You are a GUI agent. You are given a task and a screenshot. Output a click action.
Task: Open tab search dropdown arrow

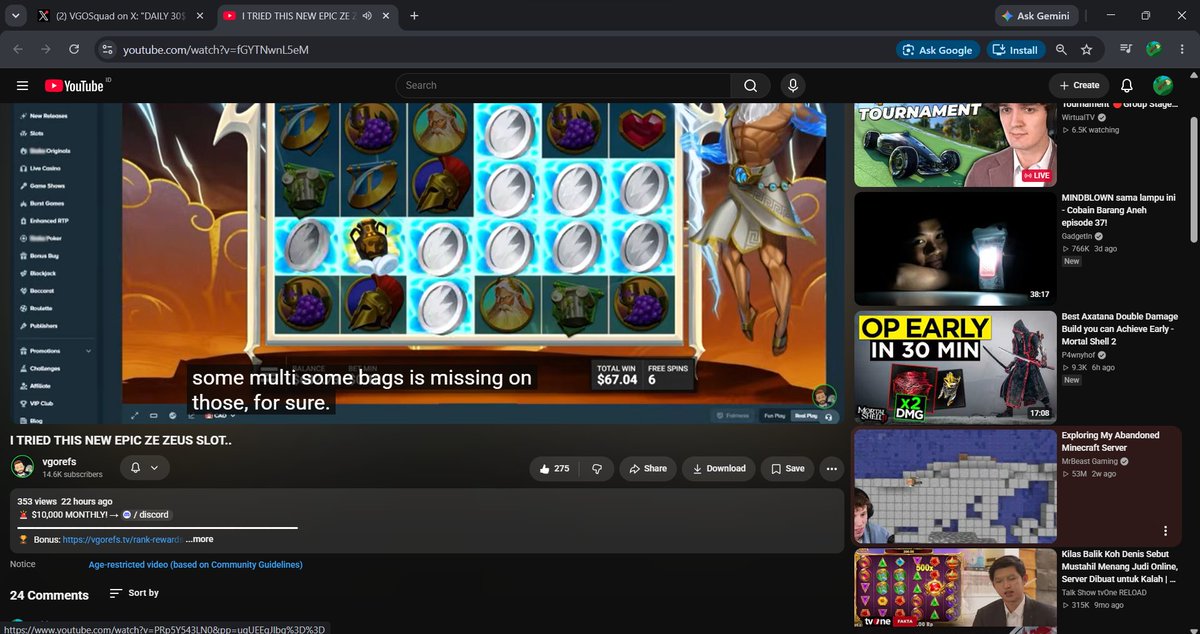coord(13,16)
